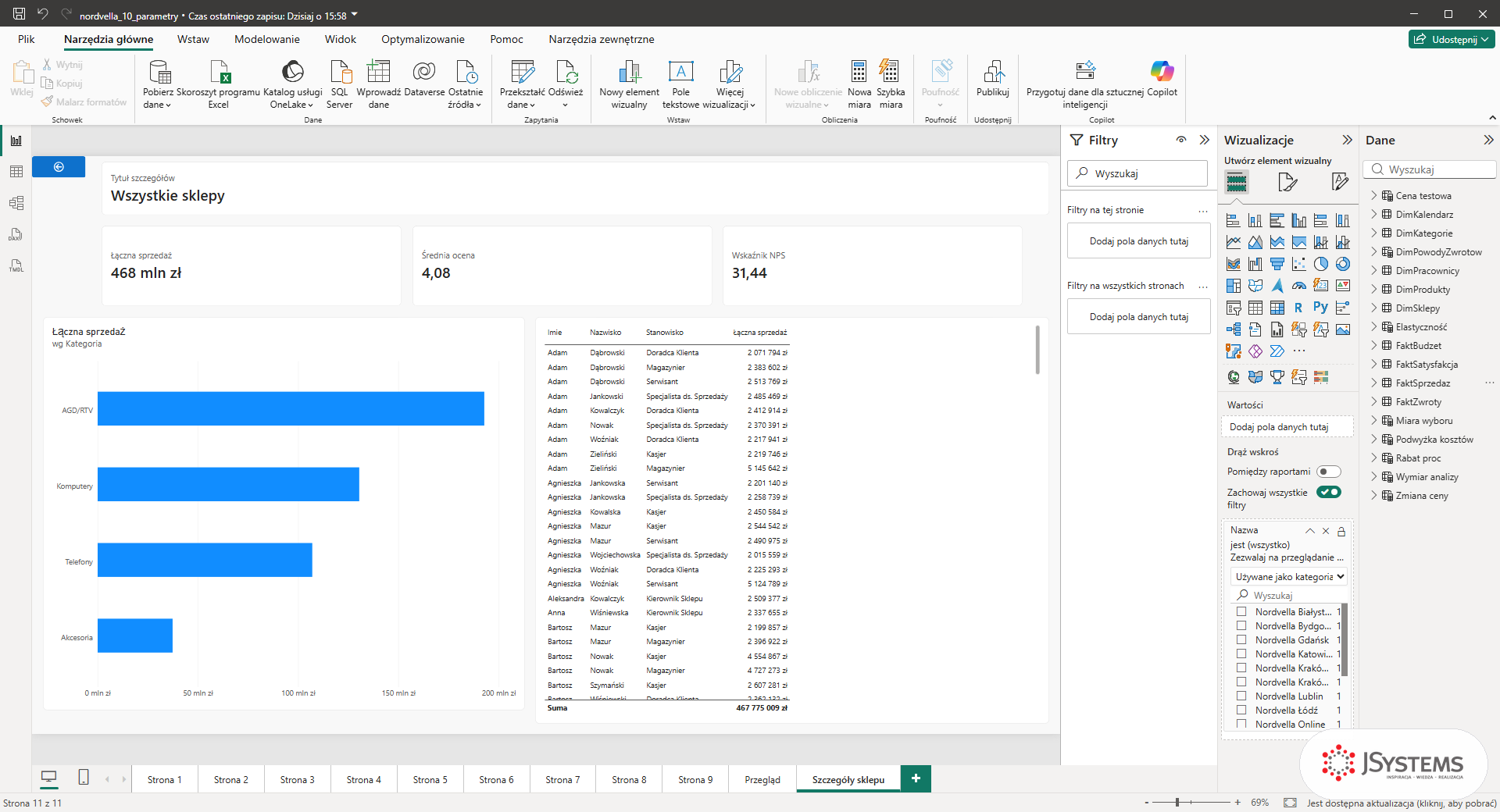The height and width of the screenshot is (812, 1500).
Task: Click the SQL Server icon
Action: coord(339,84)
